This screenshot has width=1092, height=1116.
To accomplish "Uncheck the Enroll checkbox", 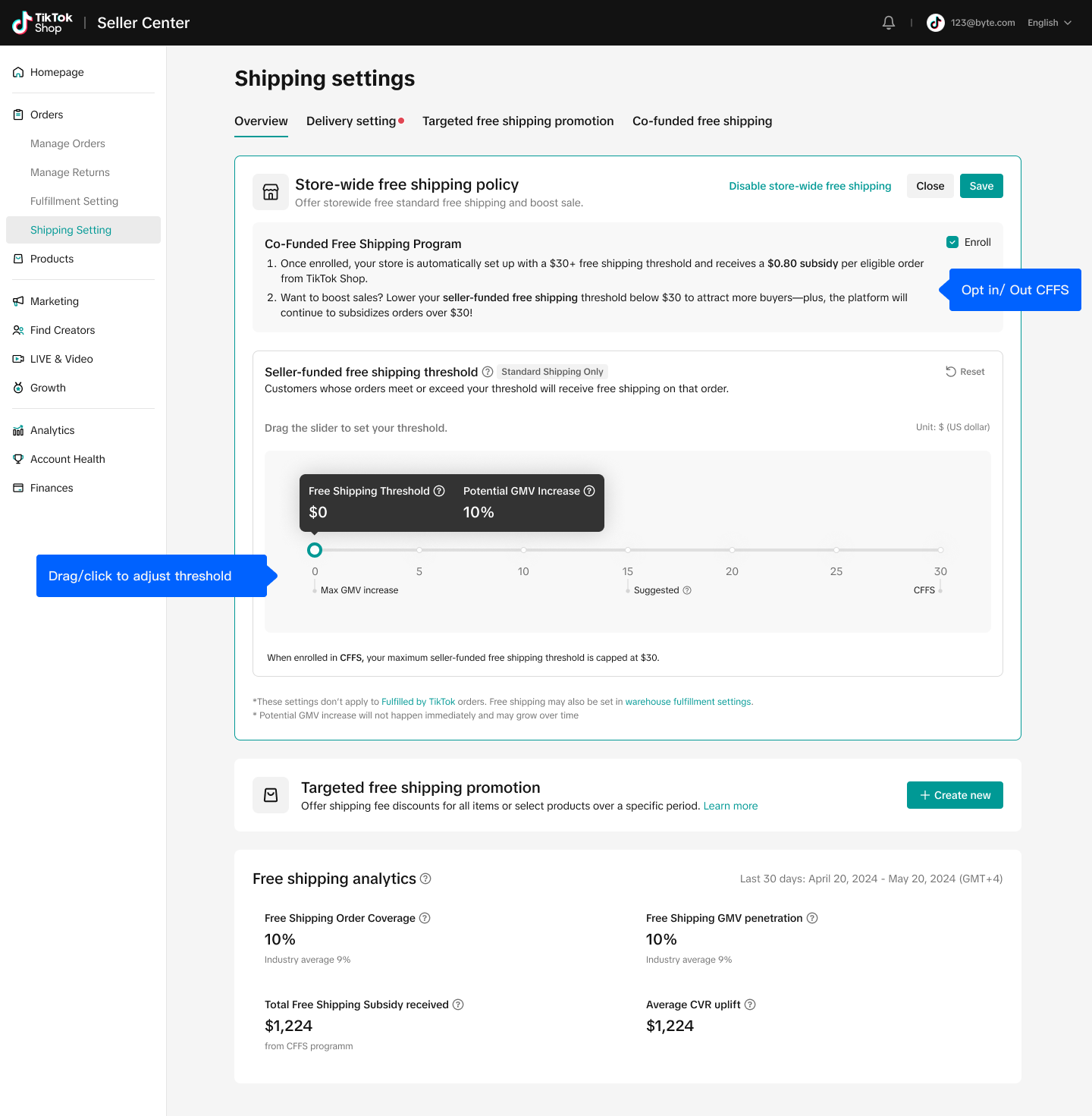I will click(952, 242).
